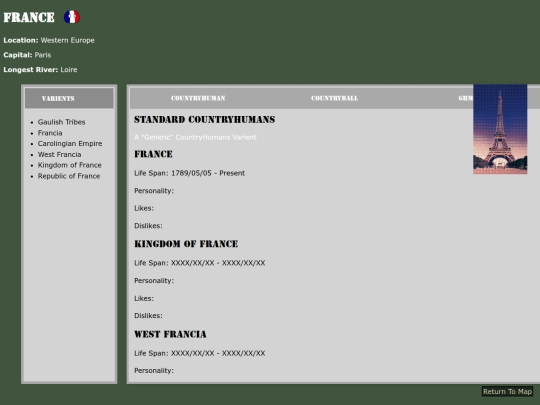The width and height of the screenshot is (540, 405).
Task: Click Life Span under West Francia
Action: point(200,353)
